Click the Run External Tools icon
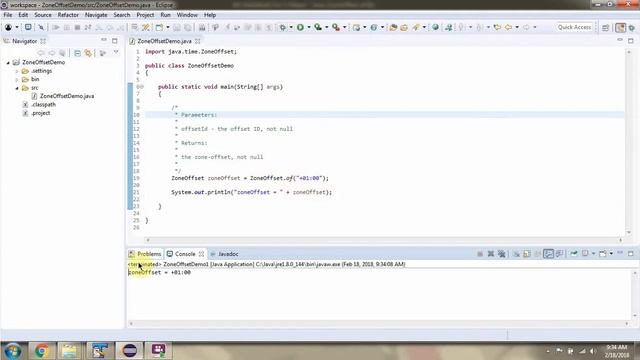The height and width of the screenshot is (360, 640). point(336,27)
